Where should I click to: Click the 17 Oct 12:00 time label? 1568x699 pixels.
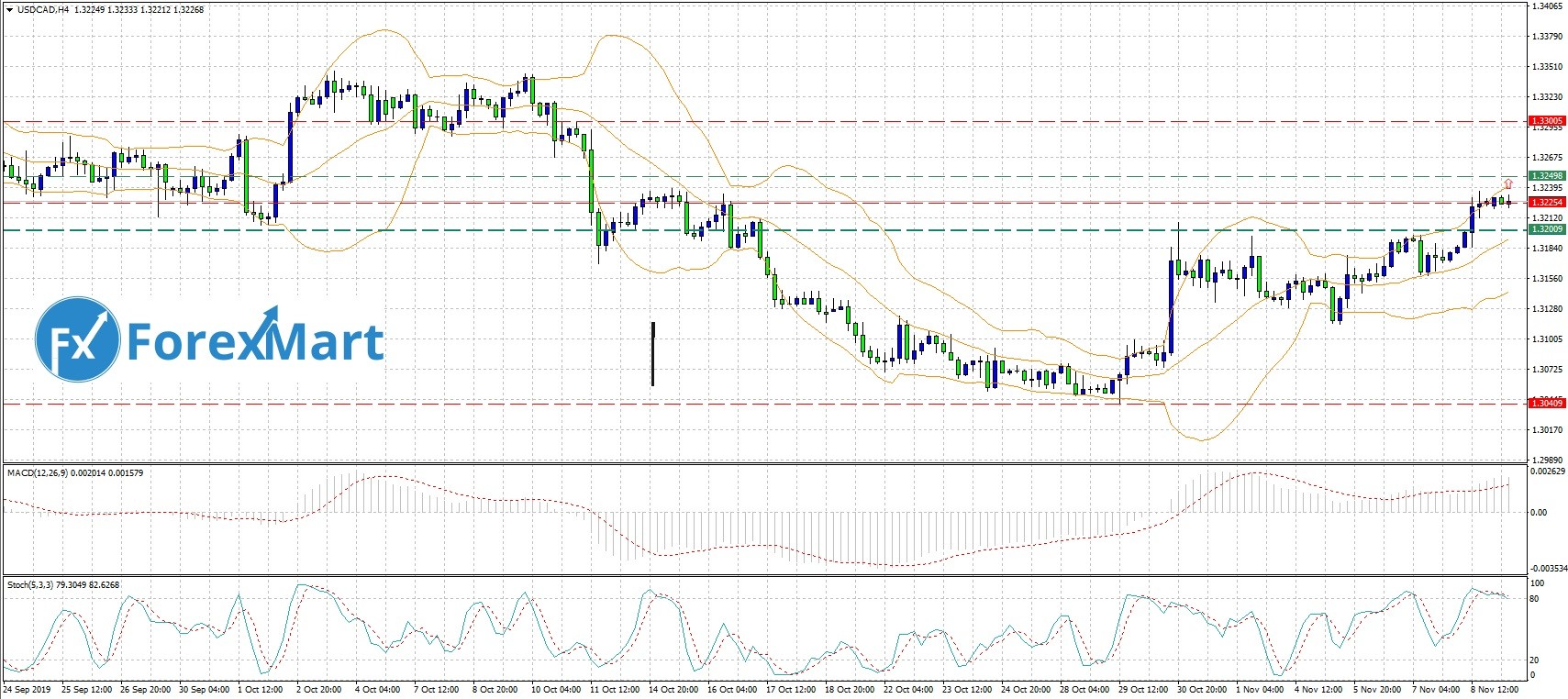point(790,690)
